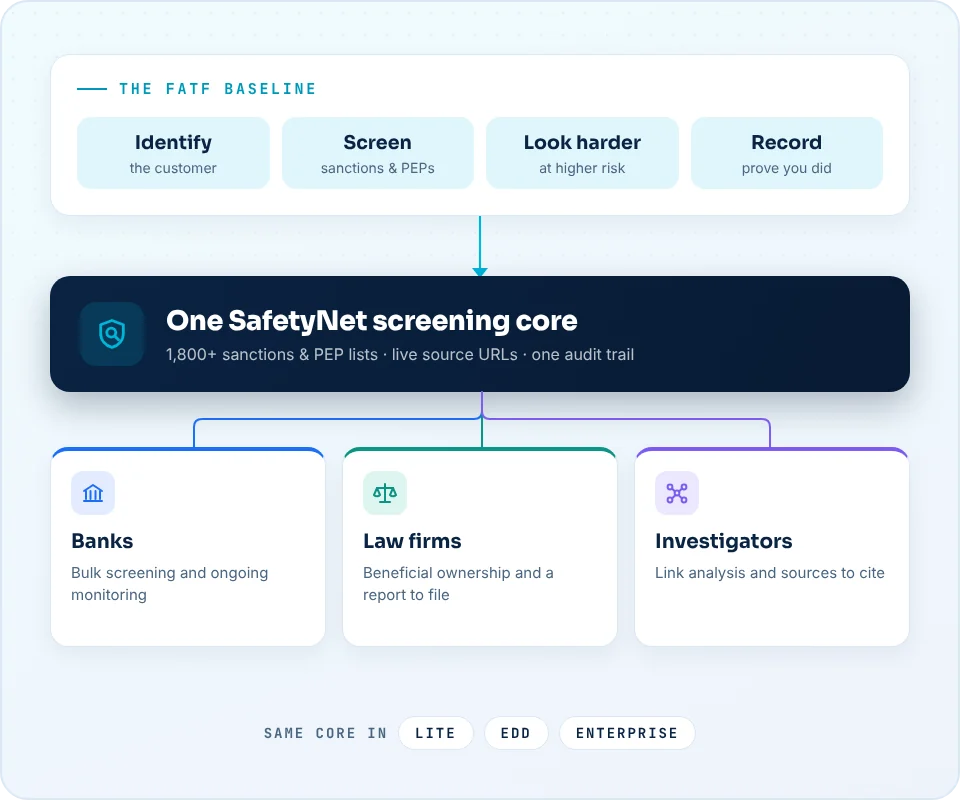The image size is (960, 800).
Task: Click the Banks heading
Action: [x=102, y=541]
